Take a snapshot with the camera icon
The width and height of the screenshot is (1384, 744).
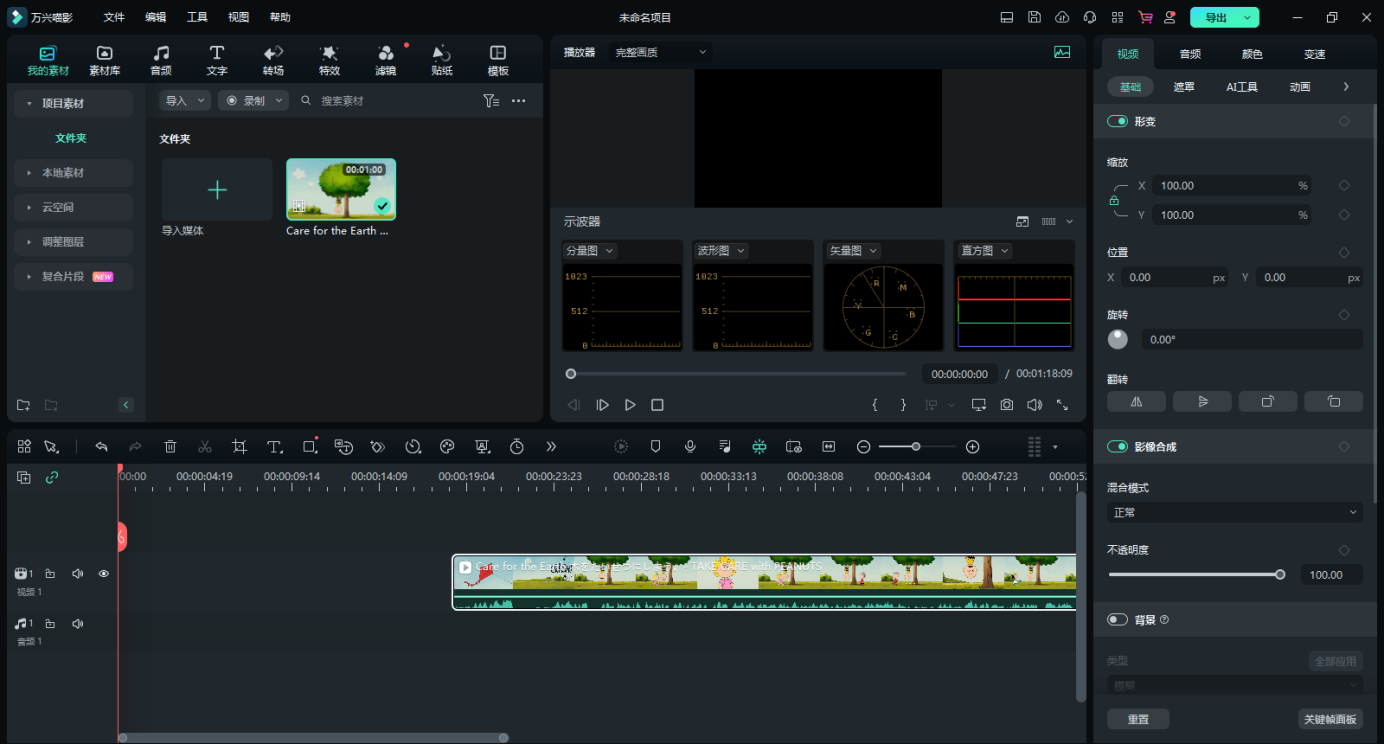coord(1007,405)
